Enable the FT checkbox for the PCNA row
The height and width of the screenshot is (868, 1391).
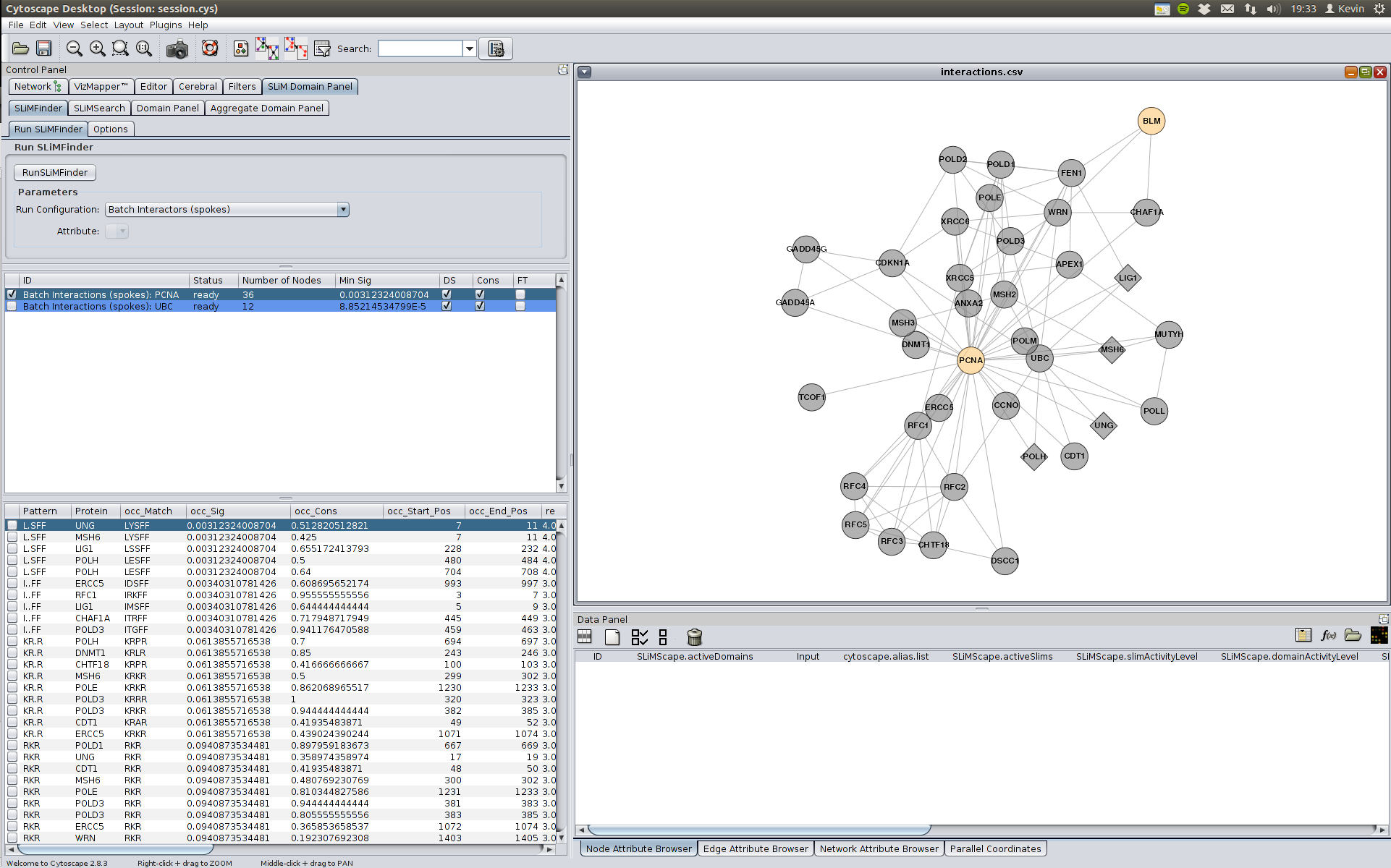(x=520, y=294)
